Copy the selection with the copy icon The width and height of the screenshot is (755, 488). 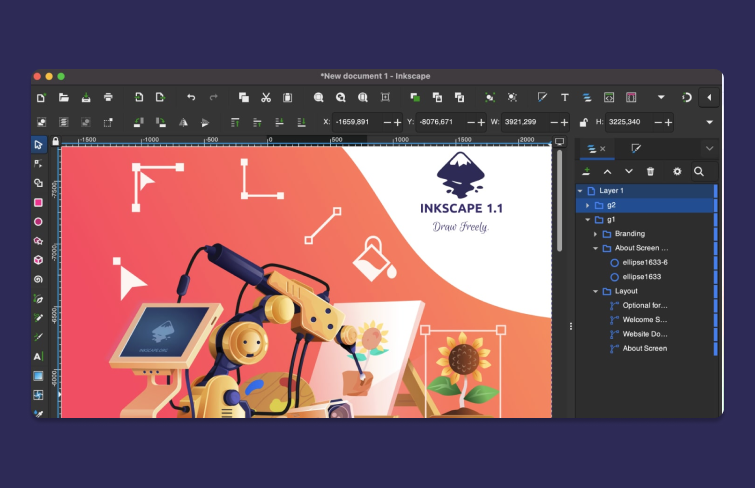tap(244, 98)
